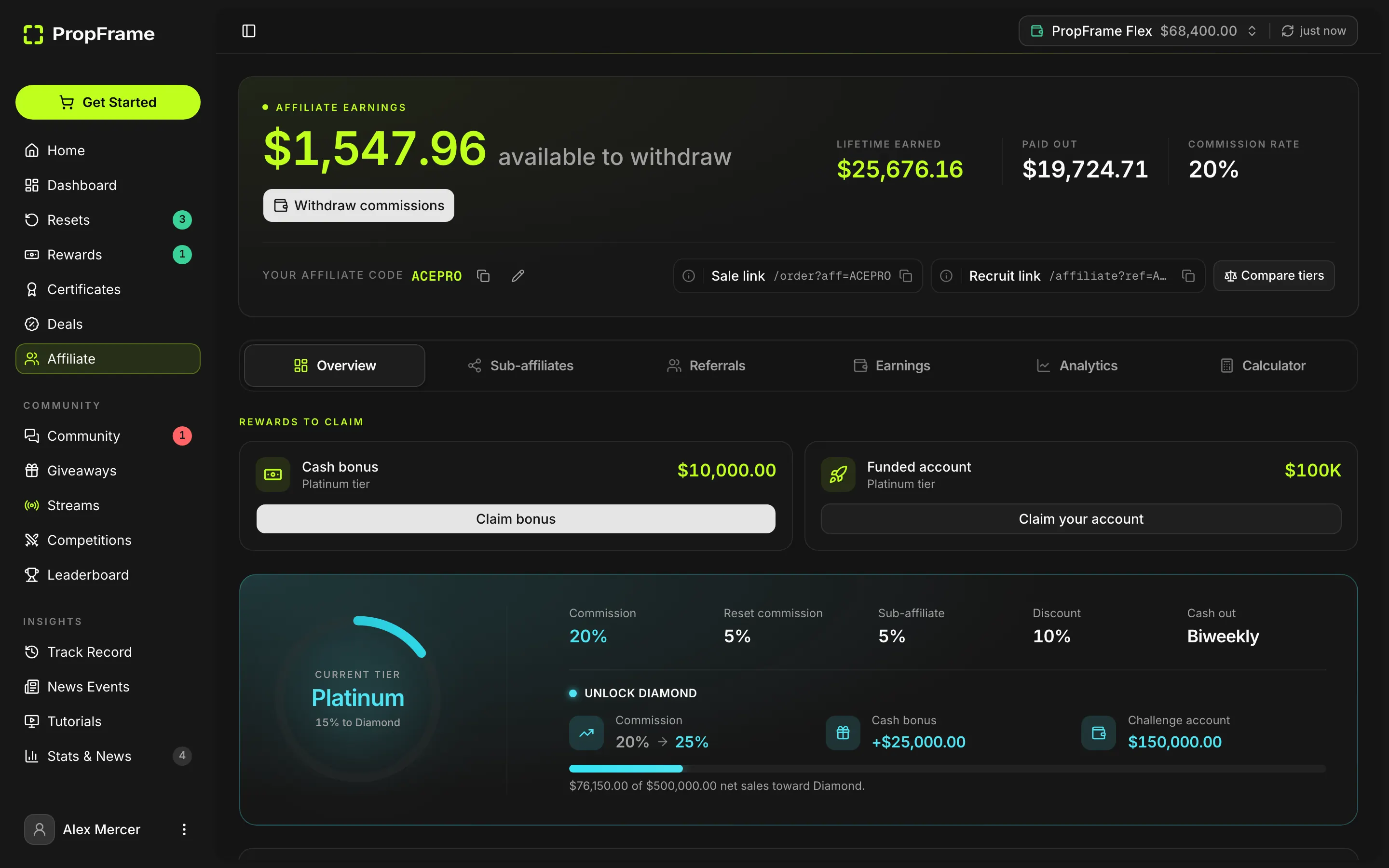Viewport: 1389px width, 868px height.
Task: Open Alex Mercer's options menu
Action: click(184, 829)
